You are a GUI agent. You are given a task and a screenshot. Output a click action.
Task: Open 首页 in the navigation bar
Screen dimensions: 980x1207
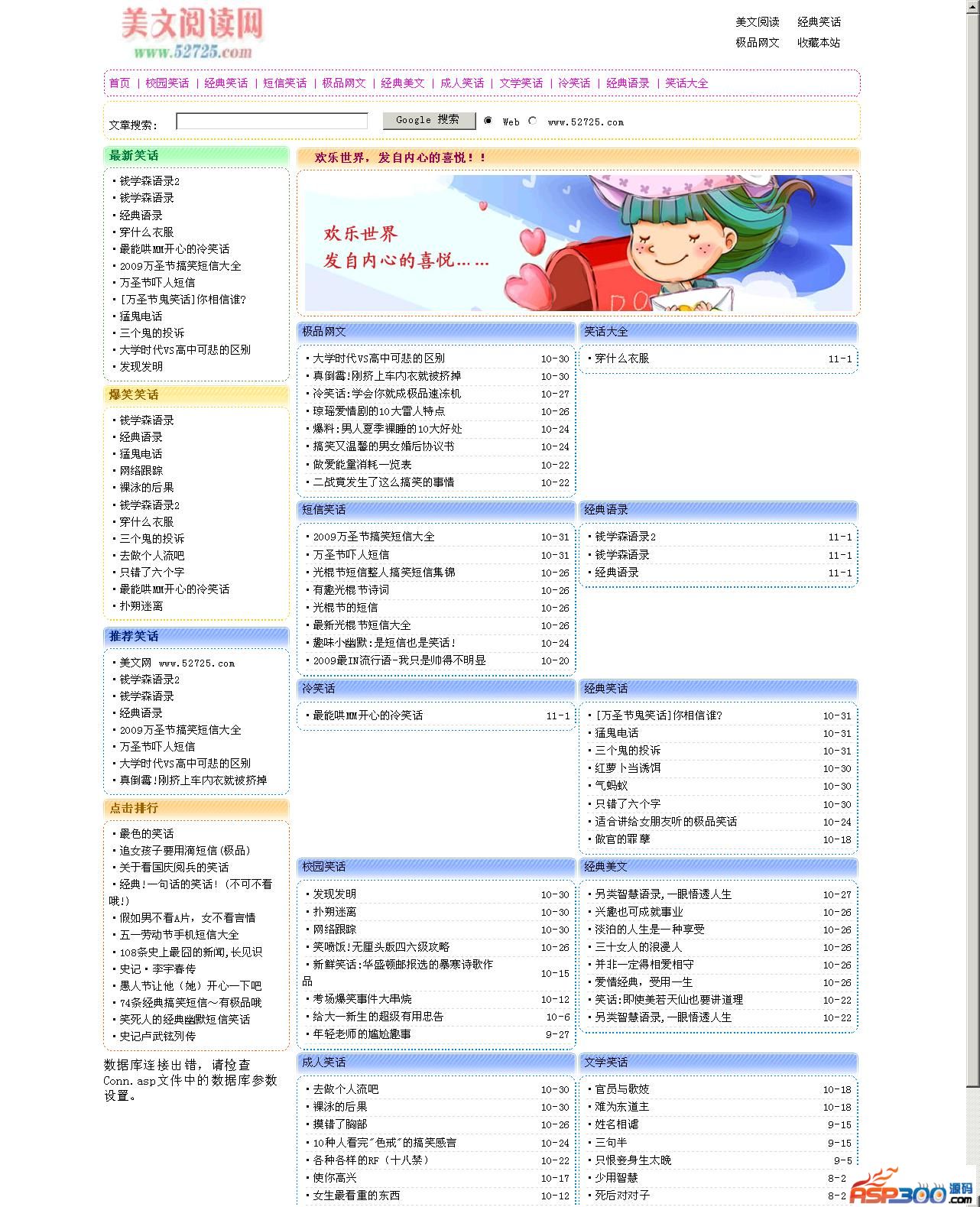pyautogui.click(x=119, y=83)
